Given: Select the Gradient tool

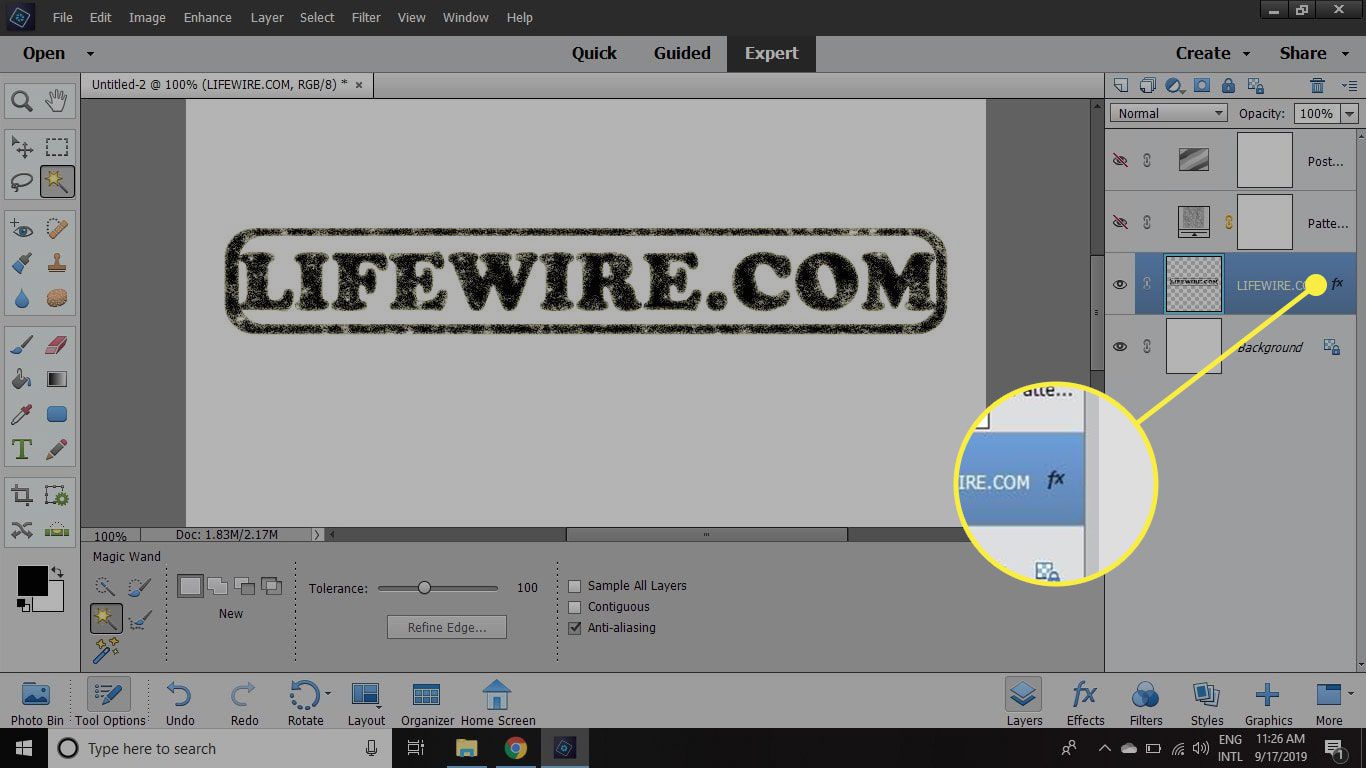Looking at the screenshot, I should coord(57,380).
